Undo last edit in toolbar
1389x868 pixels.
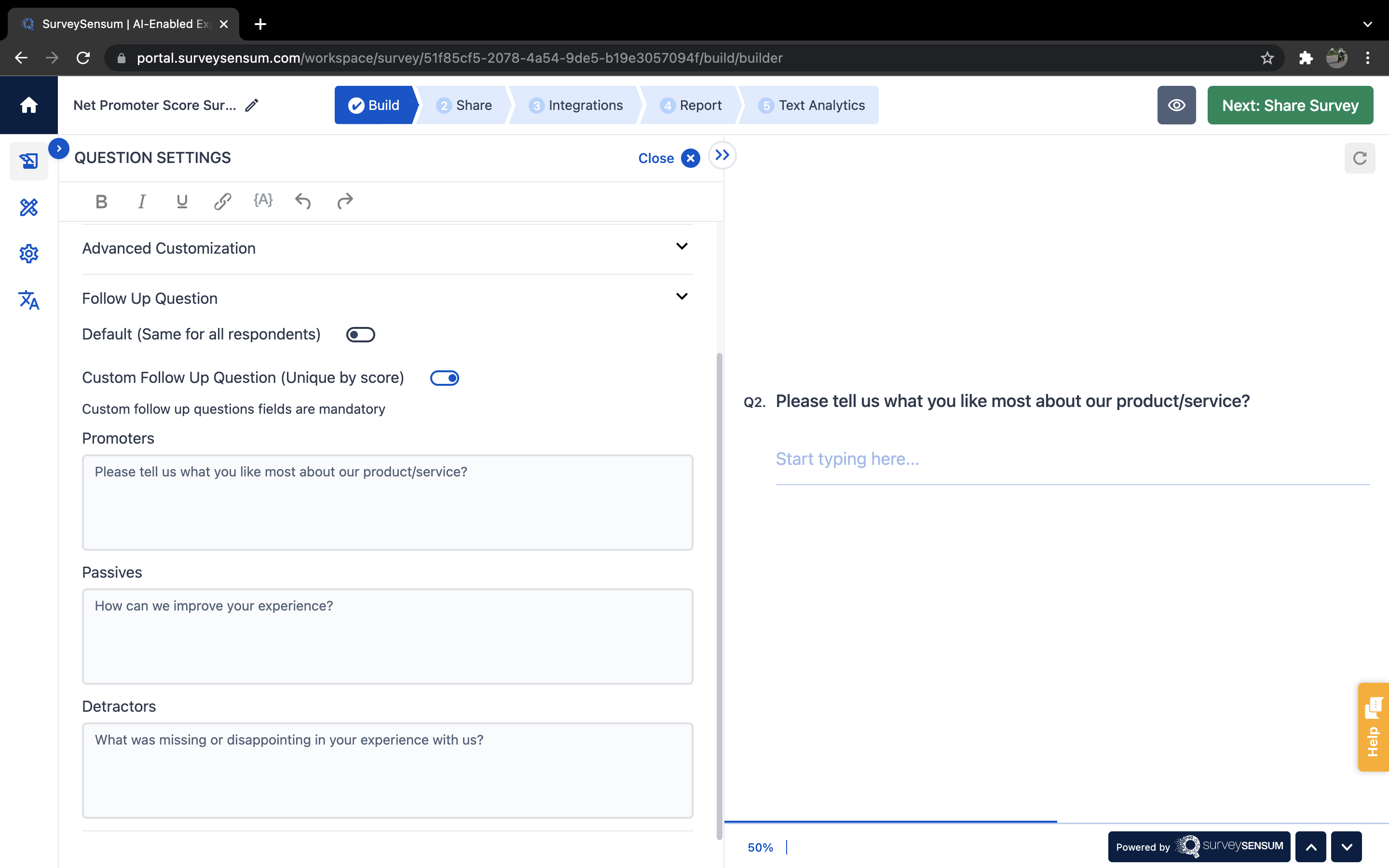pos(303,202)
